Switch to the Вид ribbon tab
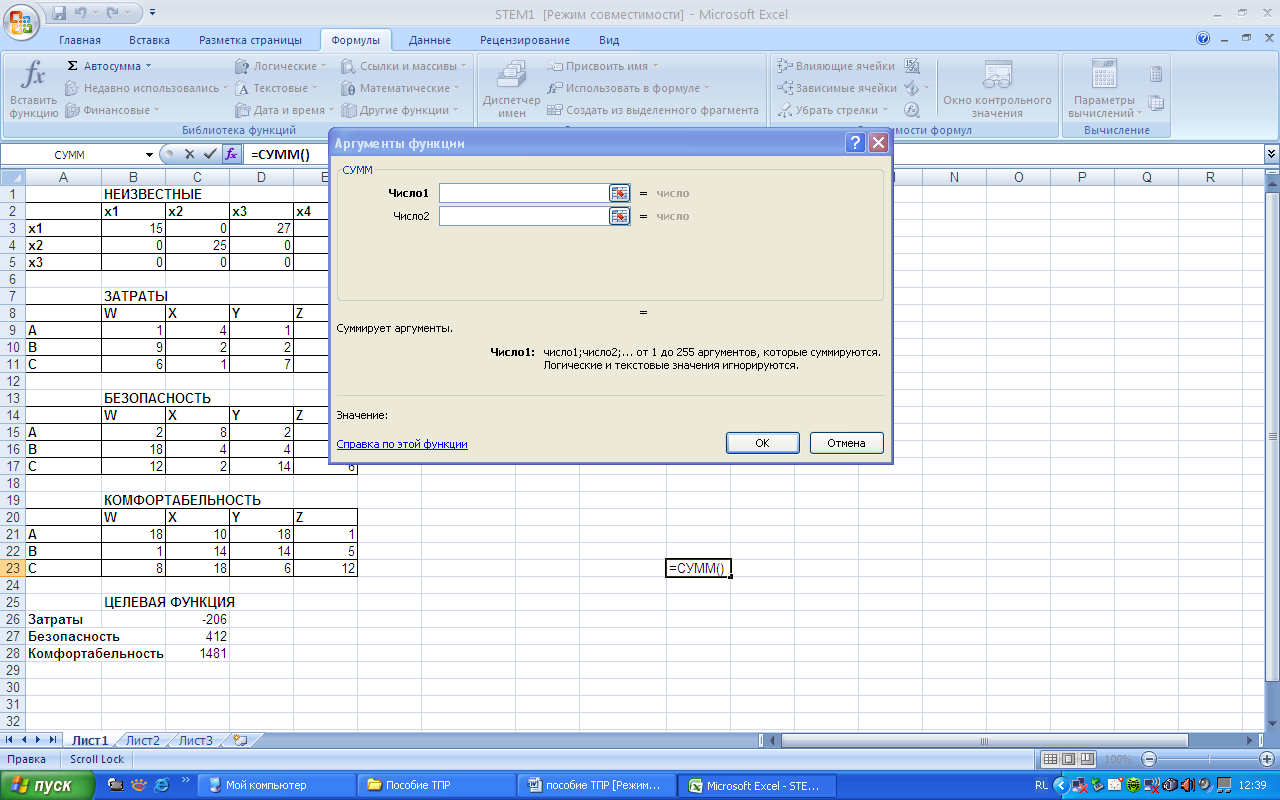 [609, 40]
